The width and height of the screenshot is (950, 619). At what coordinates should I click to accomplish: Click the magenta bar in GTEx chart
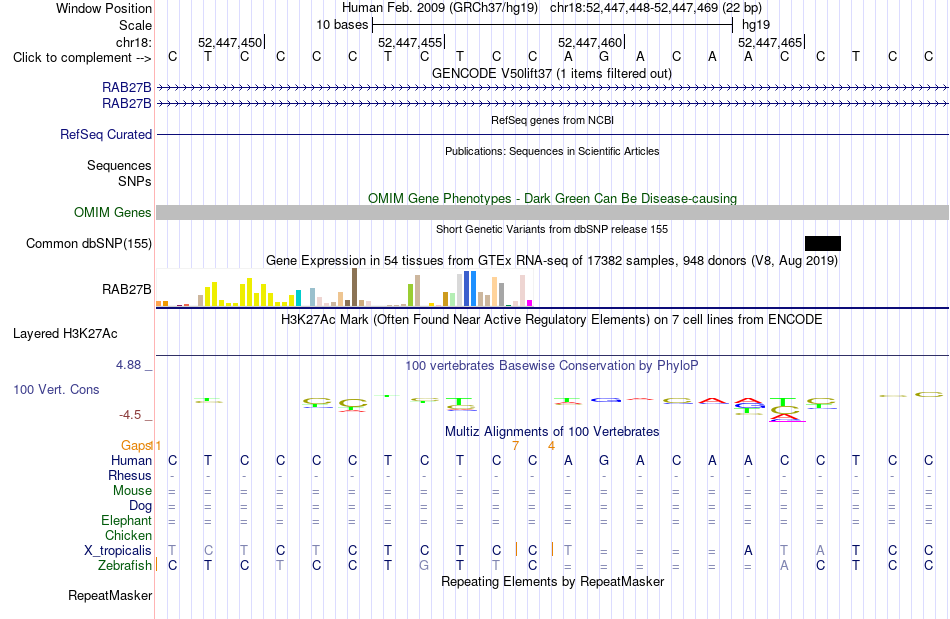pos(529,303)
